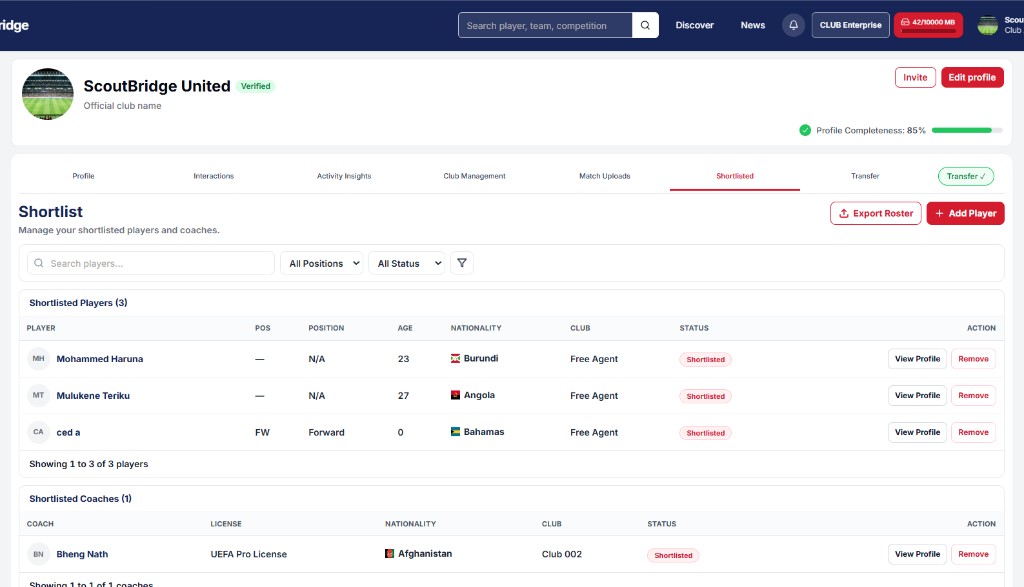Click the profile completeness progress bar
This screenshot has width=1024, height=587.
[967, 130]
